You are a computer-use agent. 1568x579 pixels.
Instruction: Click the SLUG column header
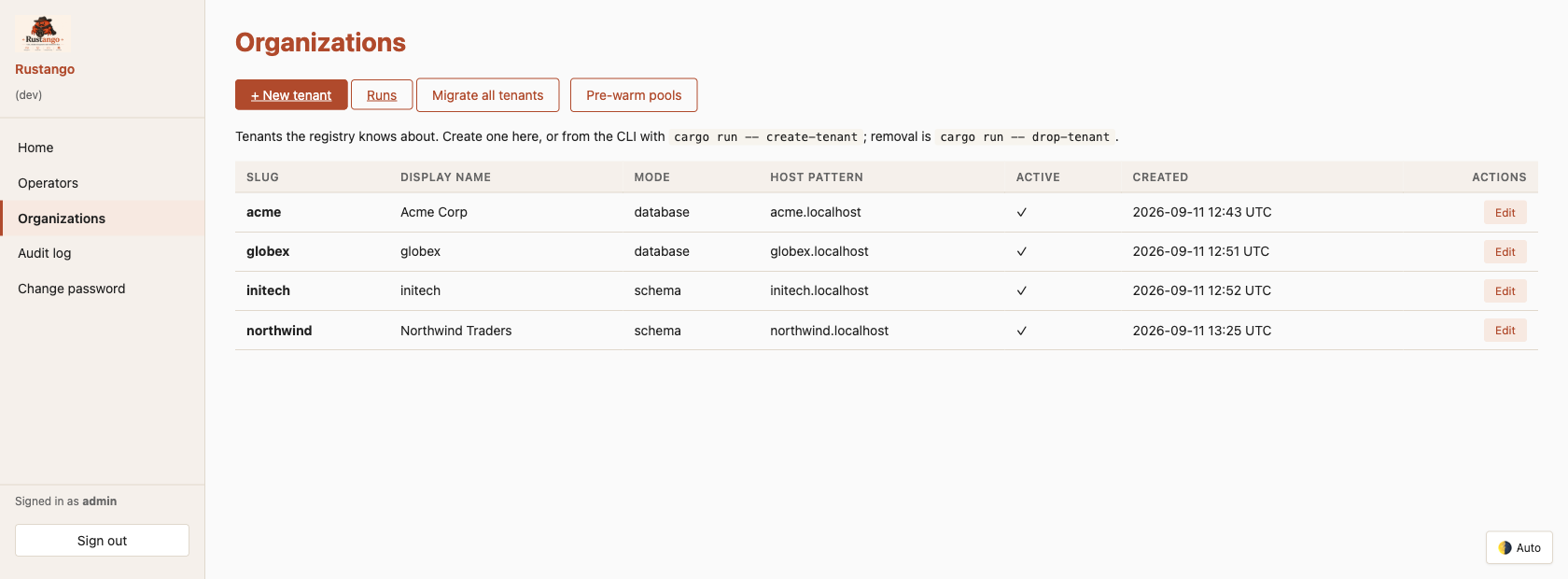[262, 177]
